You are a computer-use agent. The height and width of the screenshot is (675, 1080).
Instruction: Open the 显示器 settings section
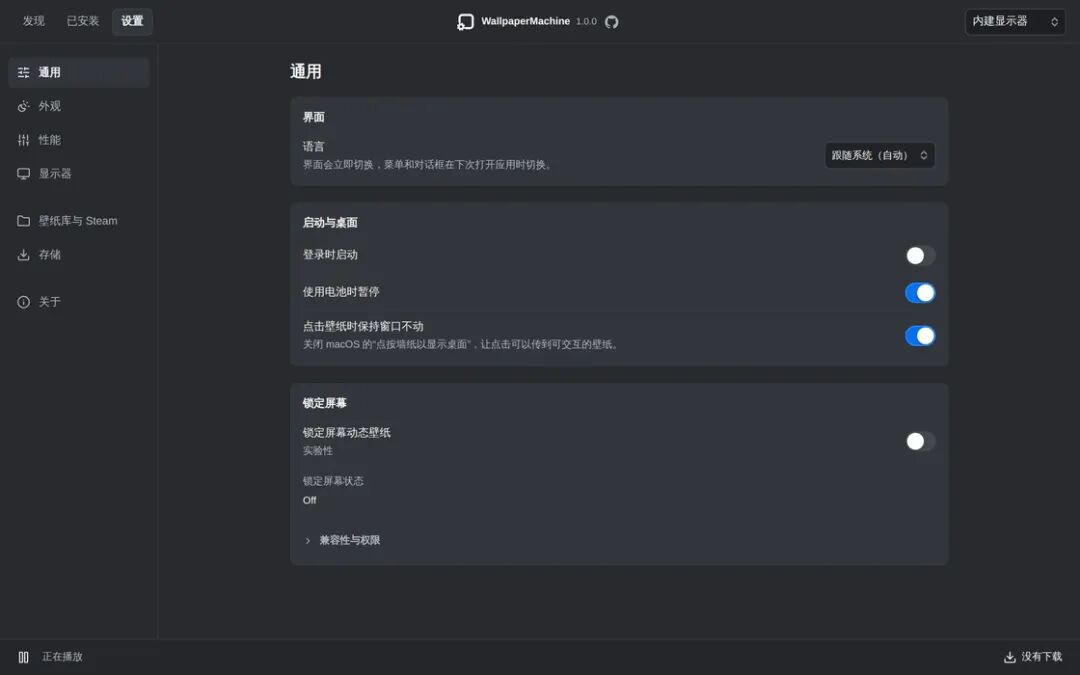pyautogui.click(x=79, y=174)
